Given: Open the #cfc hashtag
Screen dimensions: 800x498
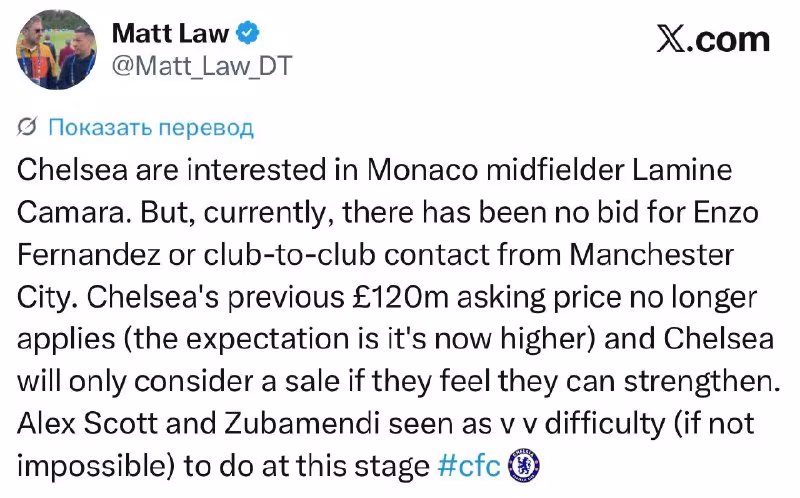Looking at the screenshot, I should click(469, 466).
